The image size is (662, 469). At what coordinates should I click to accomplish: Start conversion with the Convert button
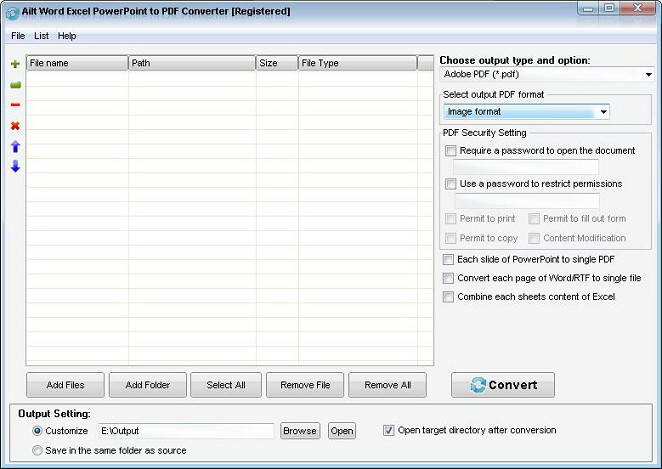[503, 385]
